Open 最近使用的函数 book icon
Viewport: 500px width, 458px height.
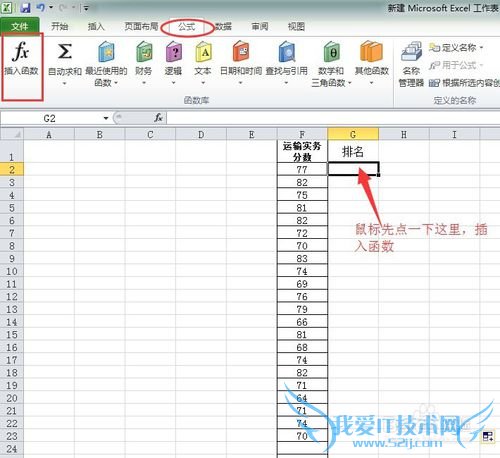[x=106, y=52]
